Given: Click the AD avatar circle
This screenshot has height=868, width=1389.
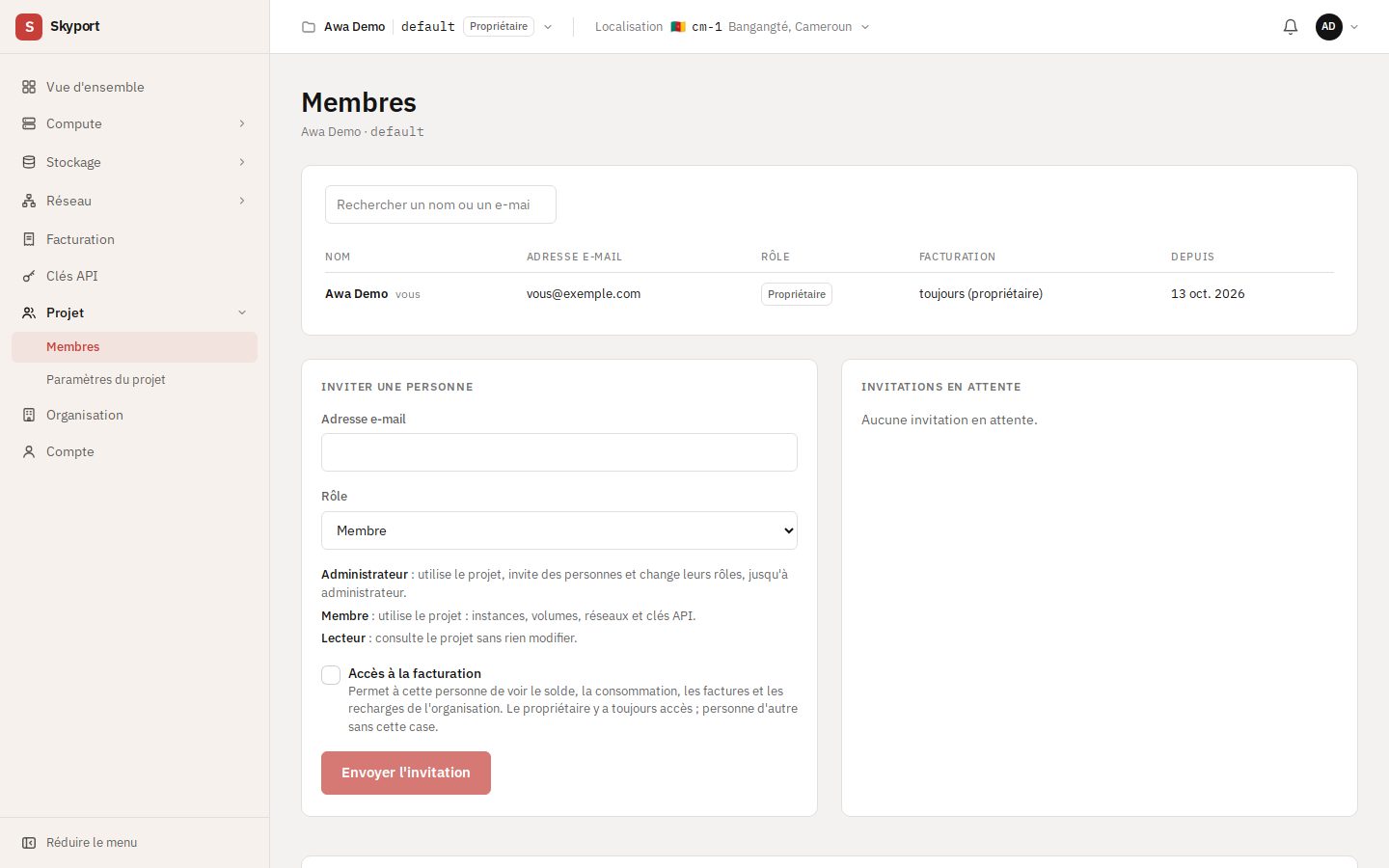Looking at the screenshot, I should point(1329,27).
